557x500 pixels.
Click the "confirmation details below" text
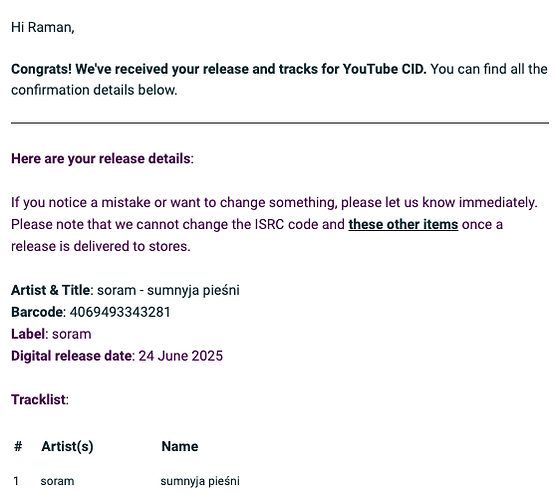tap(94, 90)
